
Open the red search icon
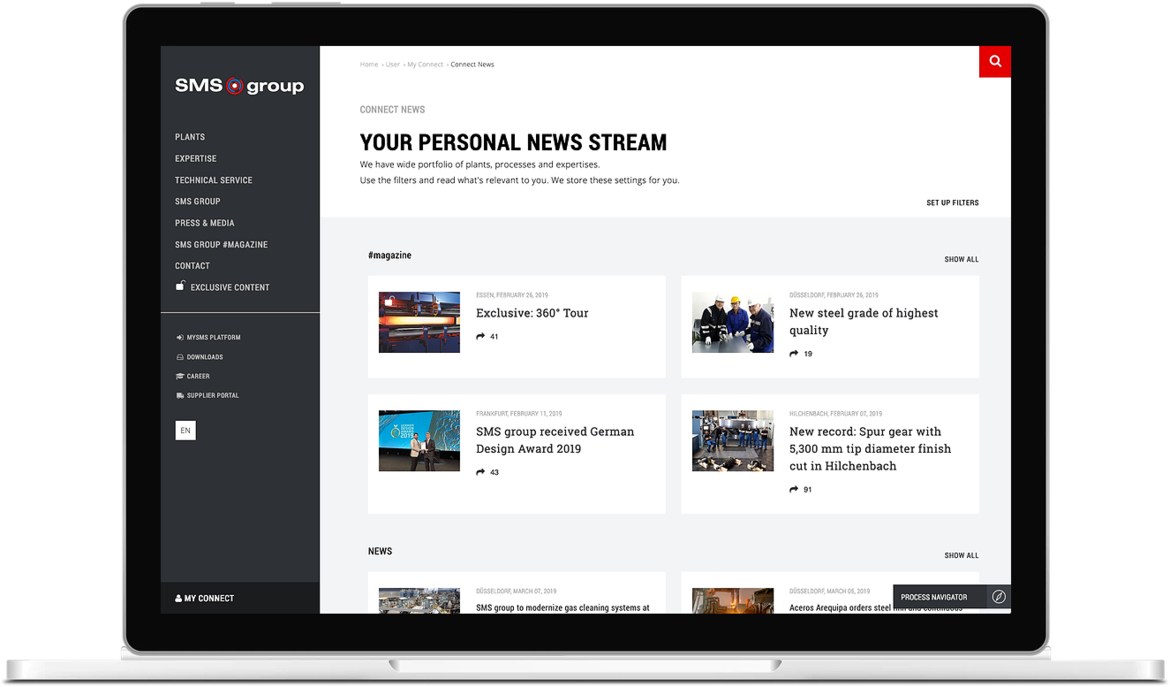[995, 61]
